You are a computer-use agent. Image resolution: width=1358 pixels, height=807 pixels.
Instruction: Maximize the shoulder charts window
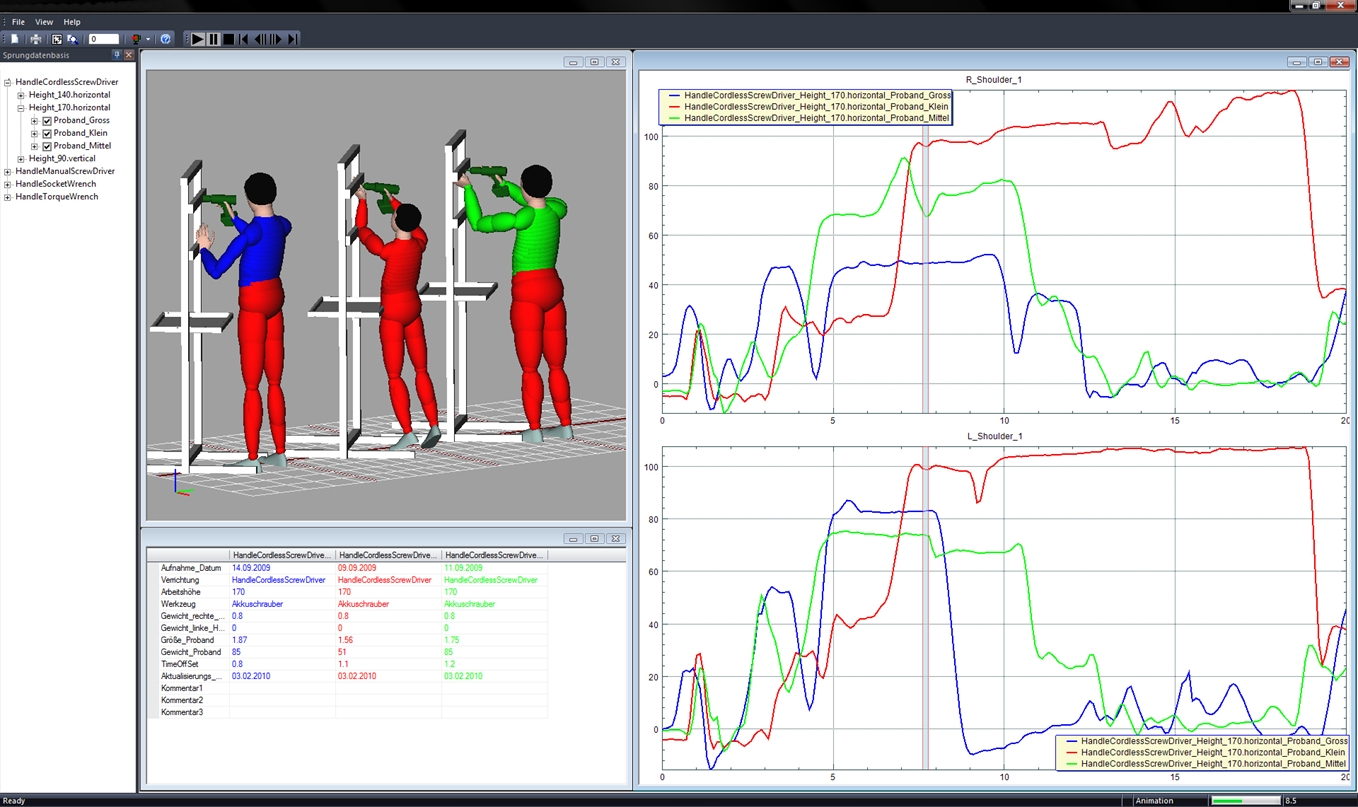1318,62
